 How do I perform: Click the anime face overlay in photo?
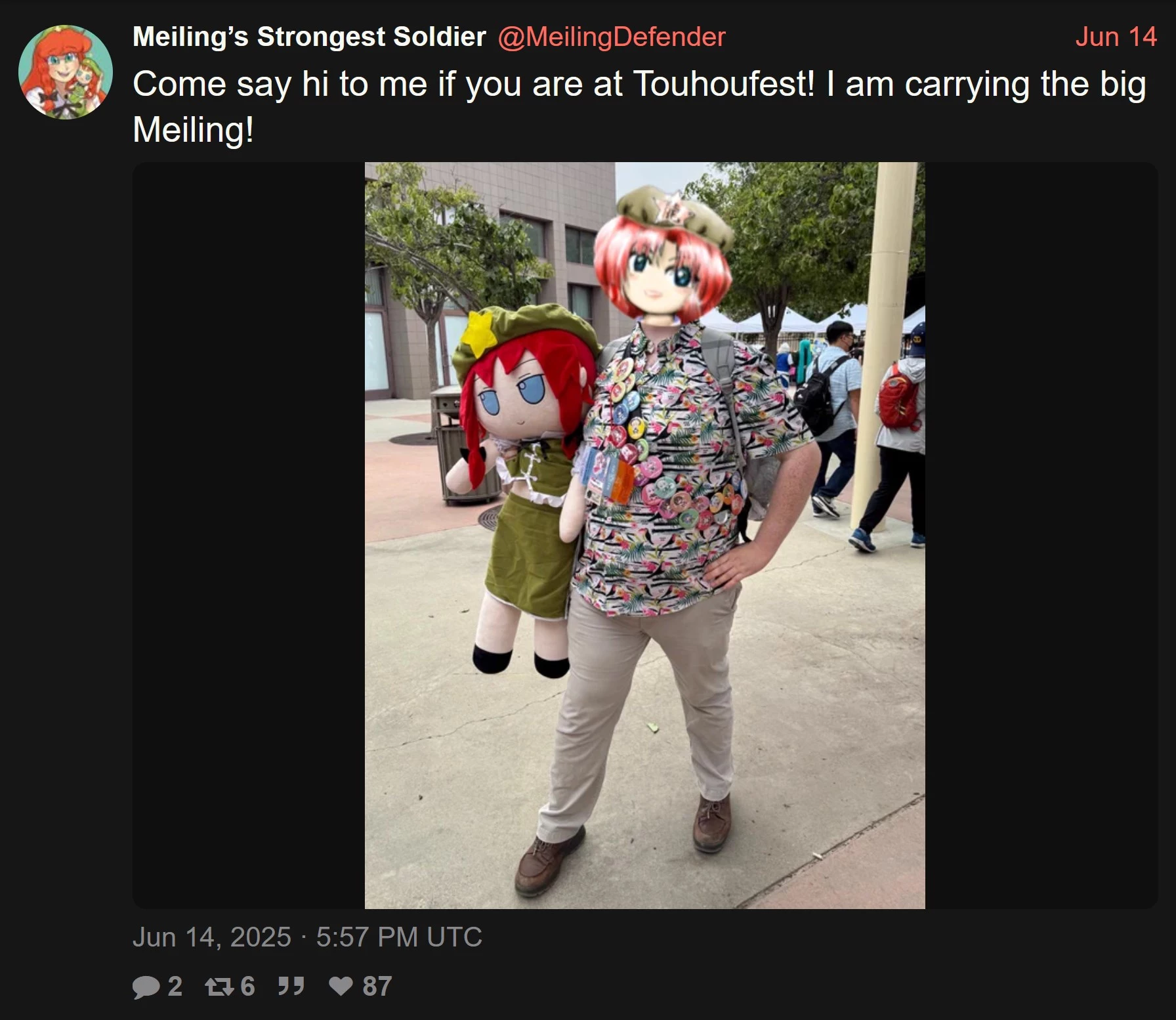tap(663, 256)
